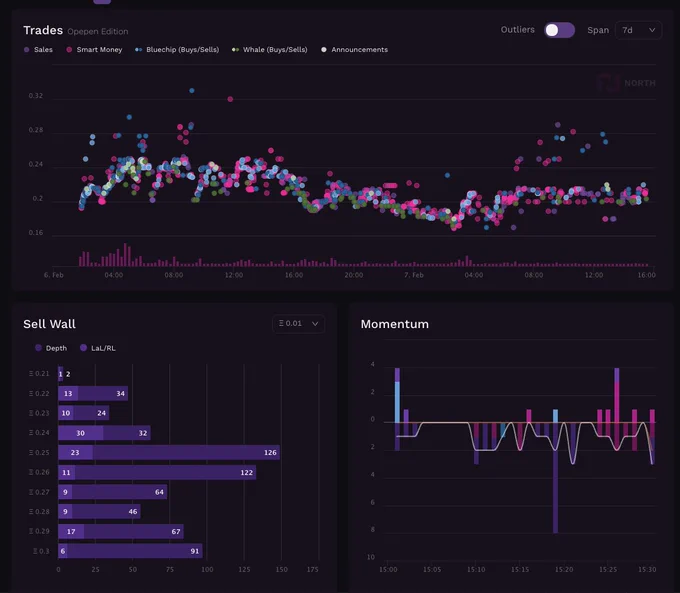Click the 12:00 label after 7. Feb
680x593 pixels.
pyautogui.click(x=594, y=275)
